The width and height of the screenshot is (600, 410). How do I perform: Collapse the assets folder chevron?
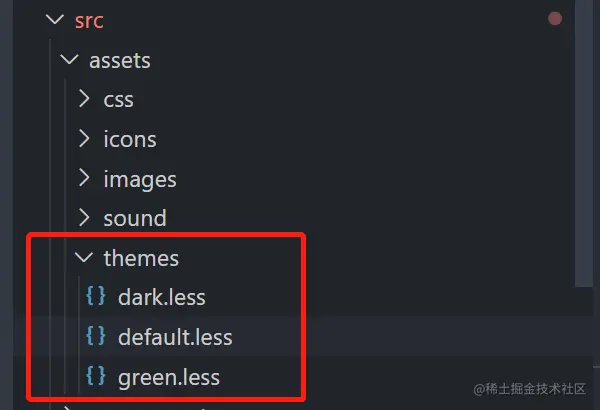(69, 59)
